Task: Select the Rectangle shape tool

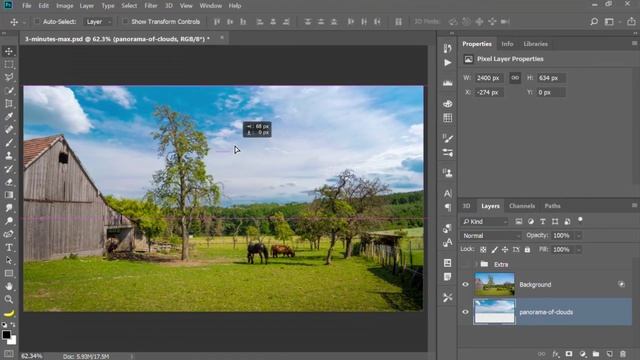Action: tap(9, 273)
